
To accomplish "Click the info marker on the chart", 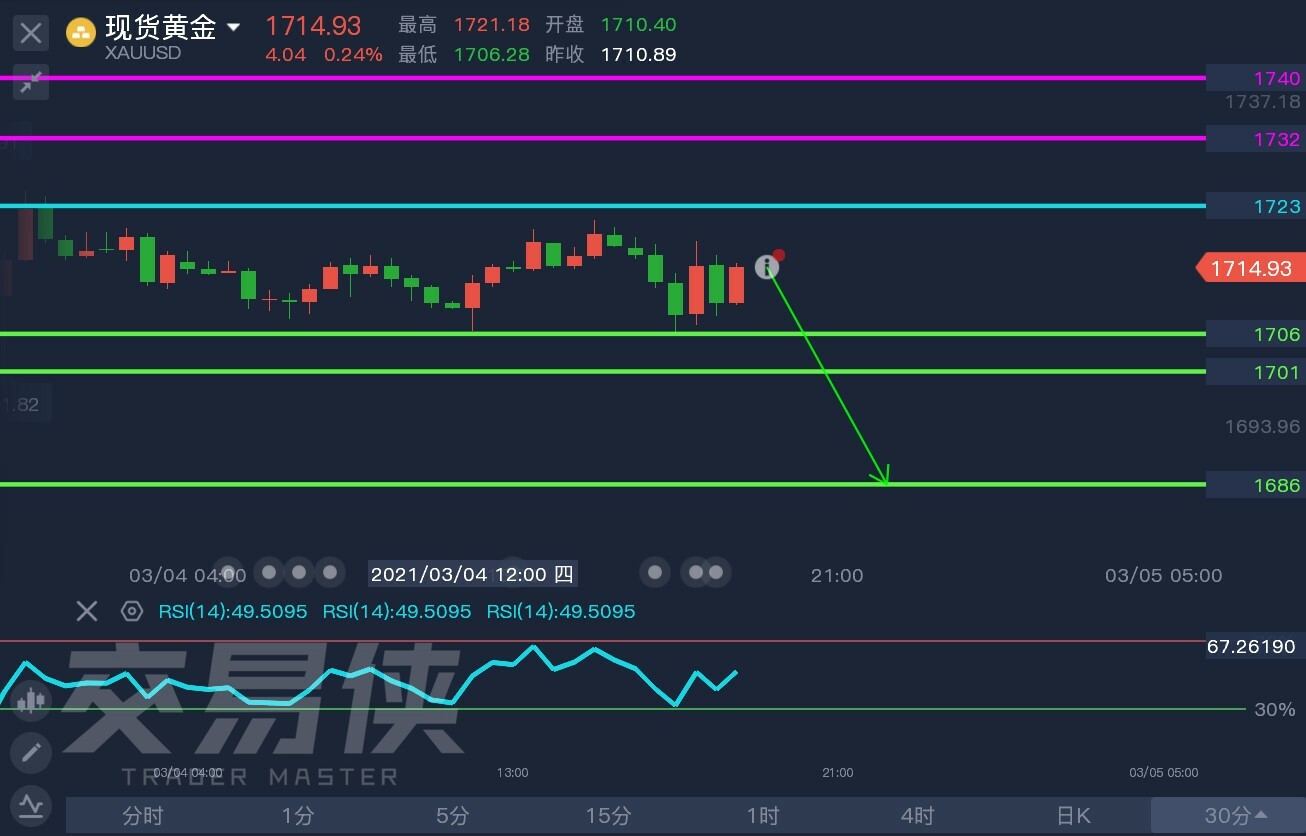I will pyautogui.click(x=766, y=266).
